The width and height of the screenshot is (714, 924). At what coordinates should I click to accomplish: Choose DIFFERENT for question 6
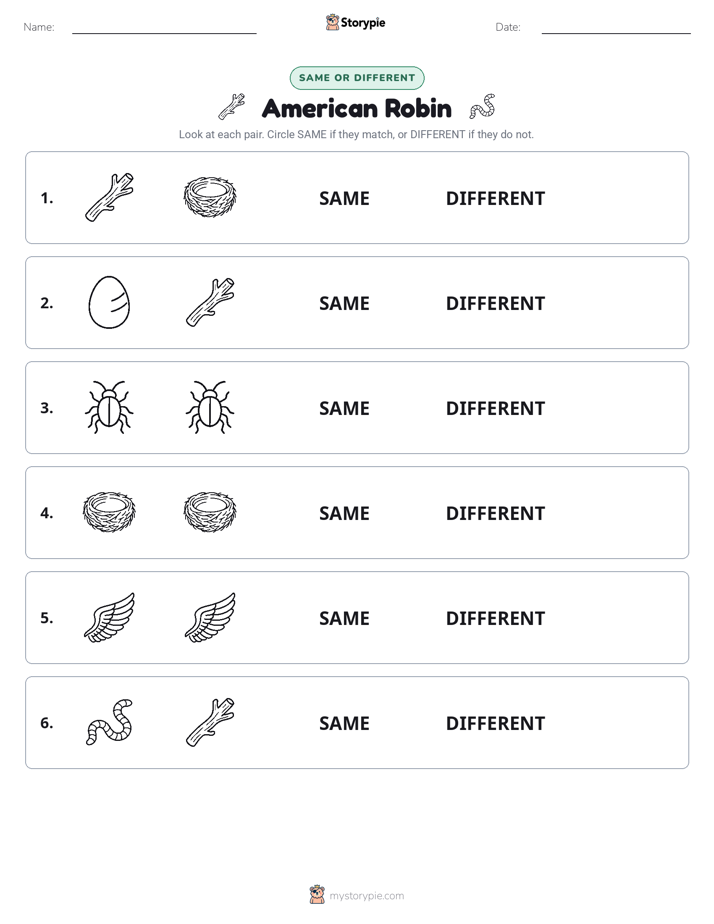(495, 723)
